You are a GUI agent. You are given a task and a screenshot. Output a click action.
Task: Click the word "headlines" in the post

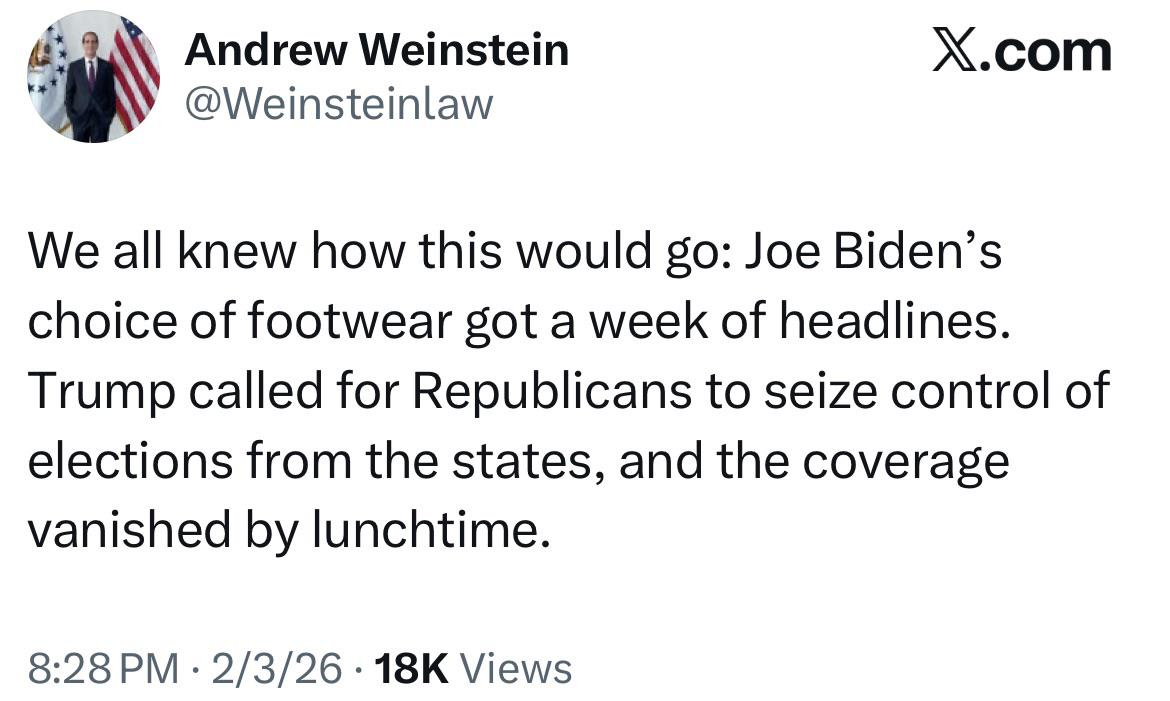pyautogui.click(x=883, y=323)
